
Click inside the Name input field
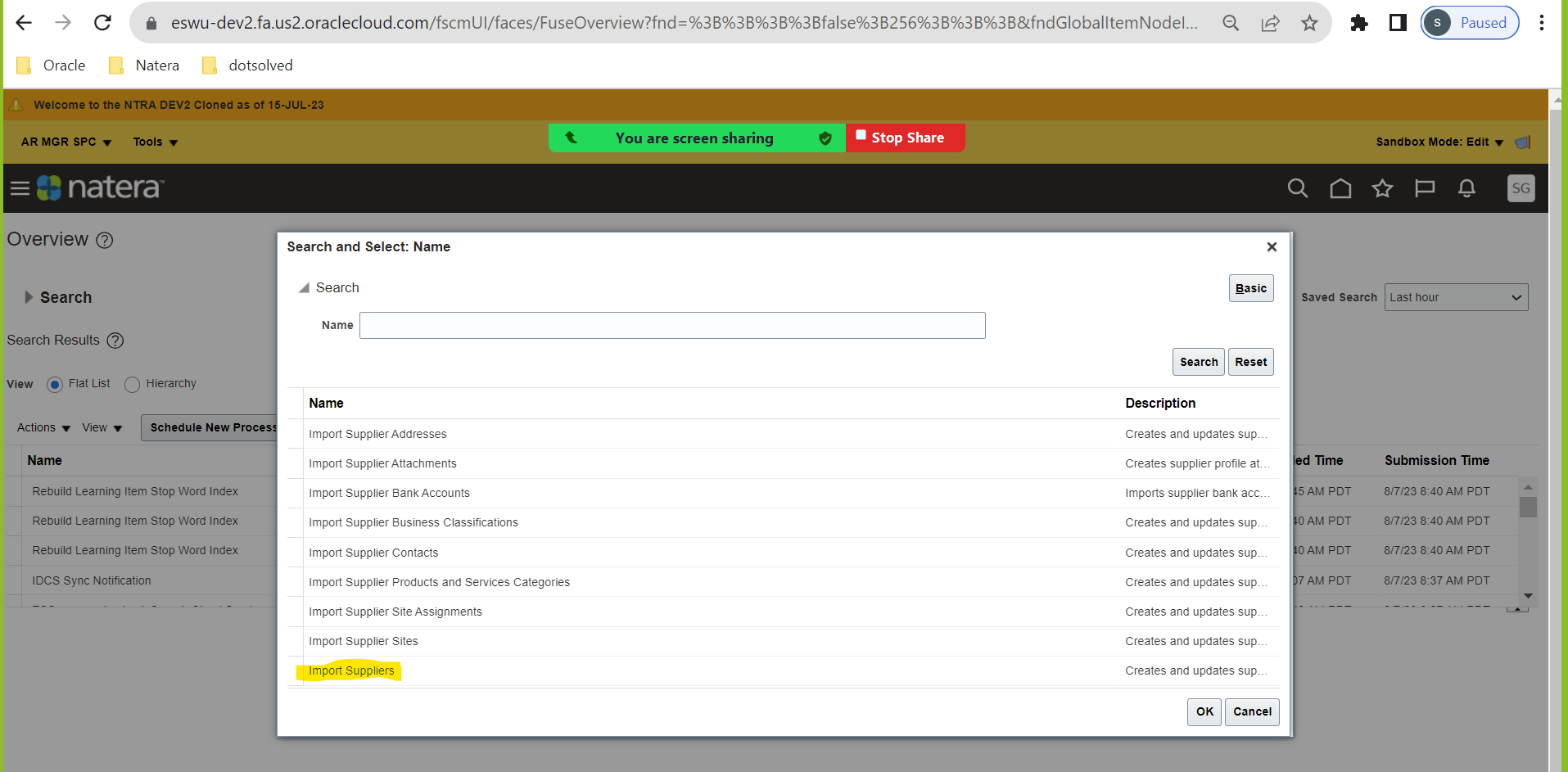[671, 325]
